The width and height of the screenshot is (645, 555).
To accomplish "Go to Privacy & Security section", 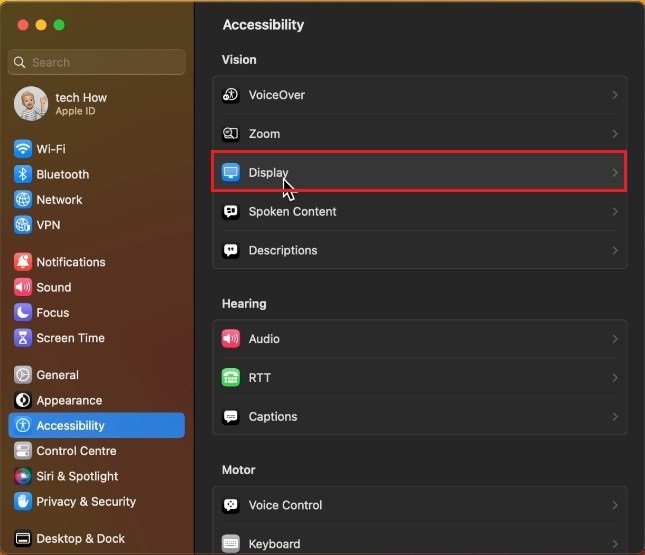I will pos(85,502).
